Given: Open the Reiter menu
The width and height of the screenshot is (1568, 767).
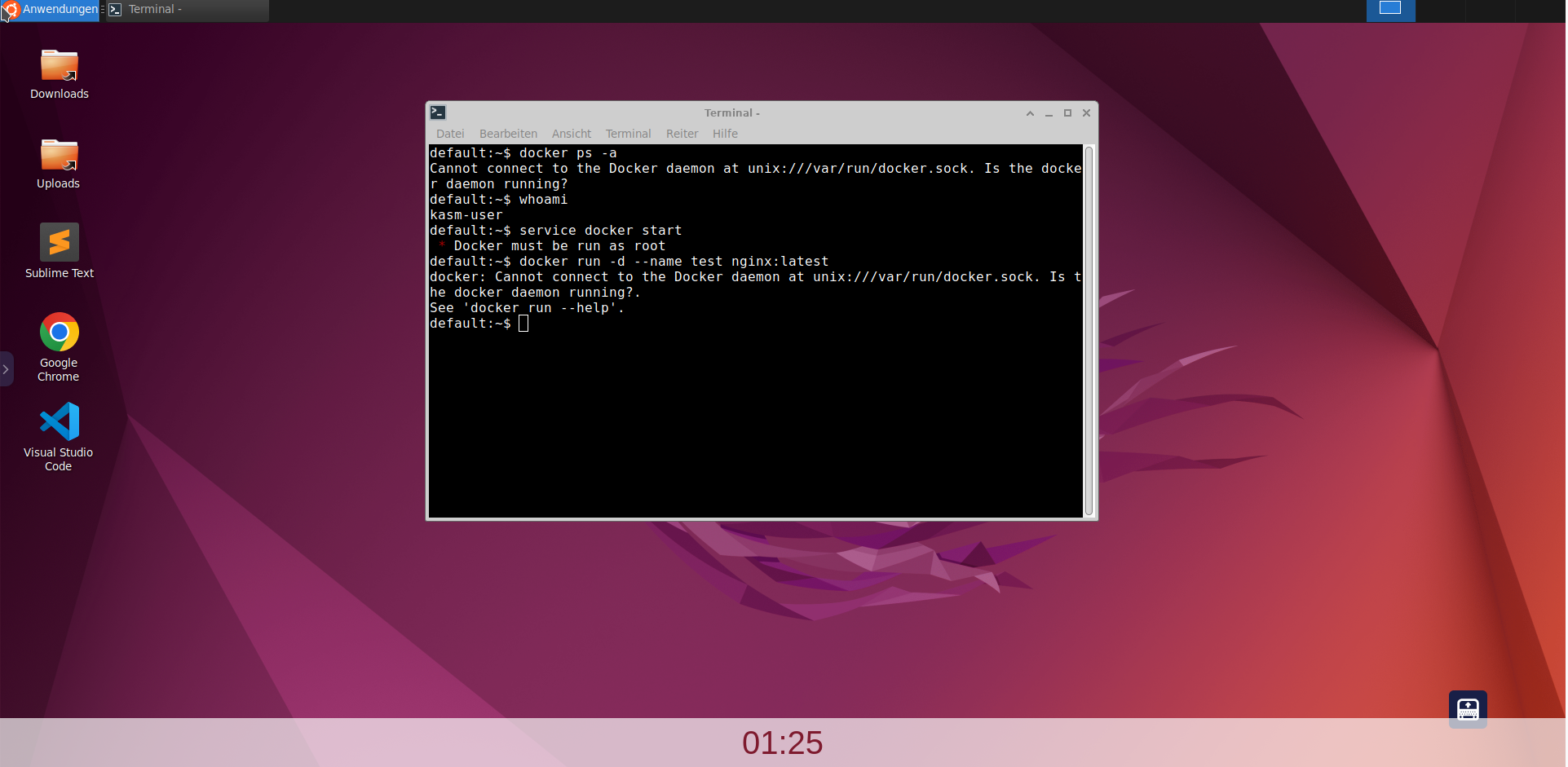Looking at the screenshot, I should 682,134.
